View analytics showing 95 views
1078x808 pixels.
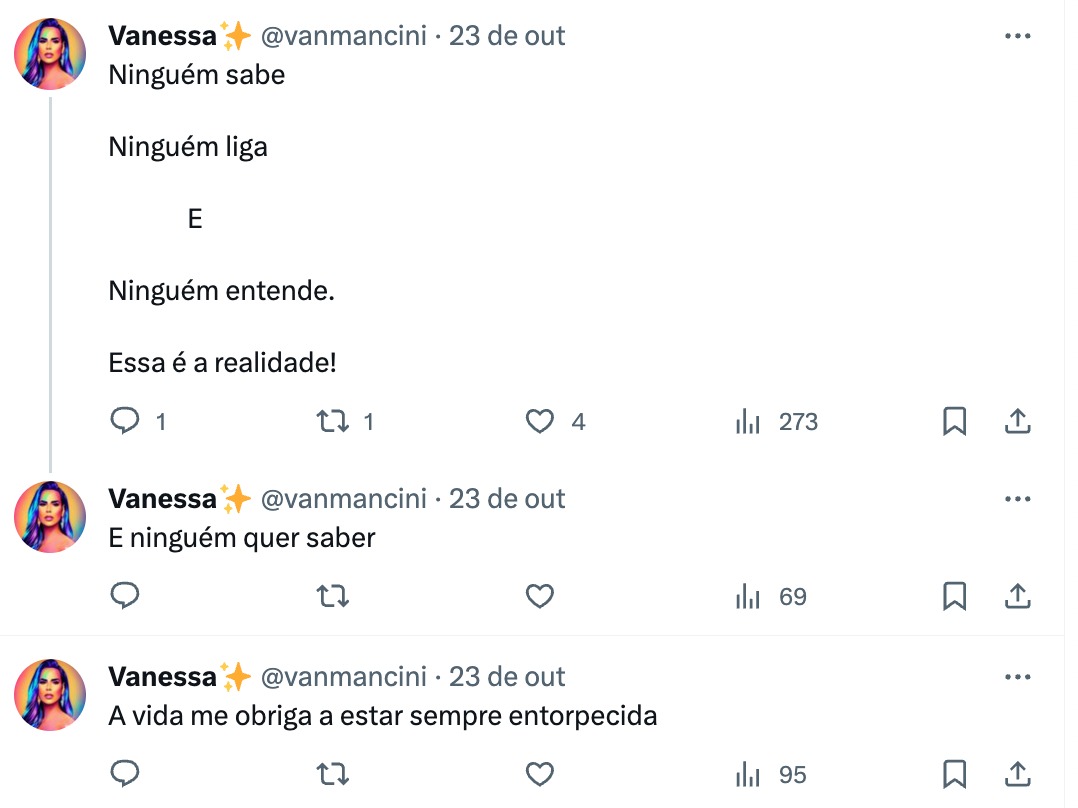[771, 774]
